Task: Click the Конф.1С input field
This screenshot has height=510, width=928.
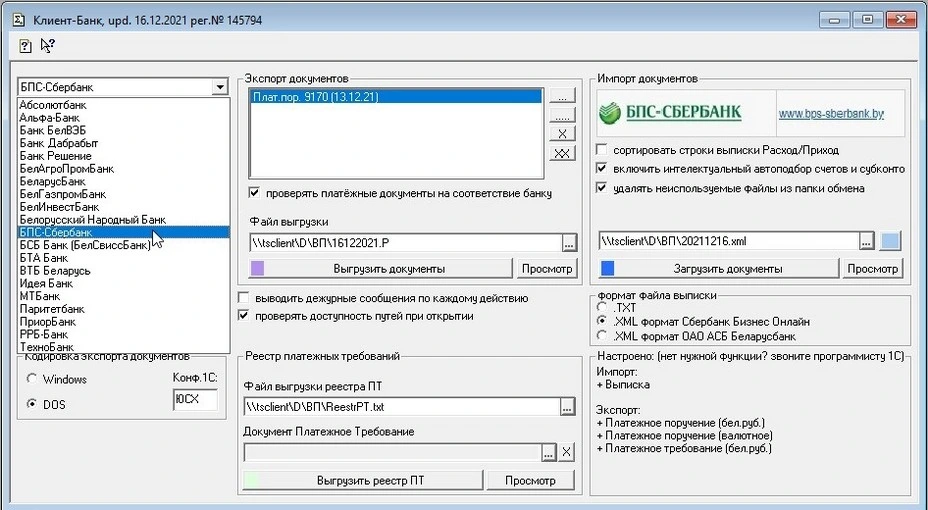Action: (194, 399)
